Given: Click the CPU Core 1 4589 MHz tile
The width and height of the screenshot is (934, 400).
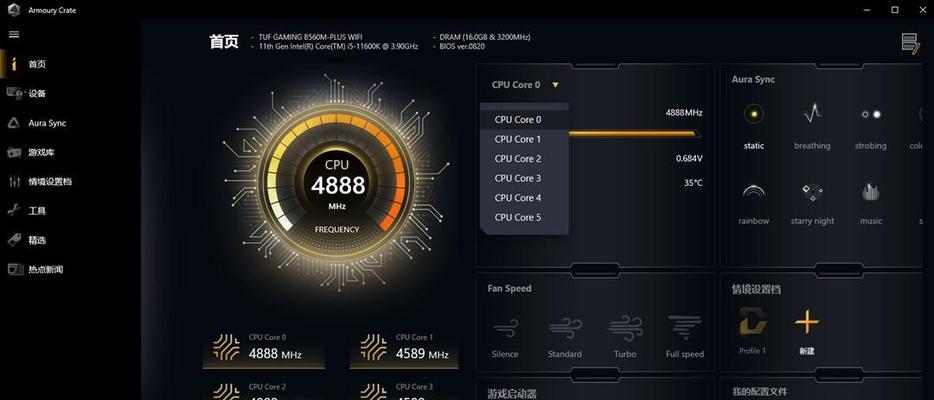Looking at the screenshot, I should click(x=404, y=348).
